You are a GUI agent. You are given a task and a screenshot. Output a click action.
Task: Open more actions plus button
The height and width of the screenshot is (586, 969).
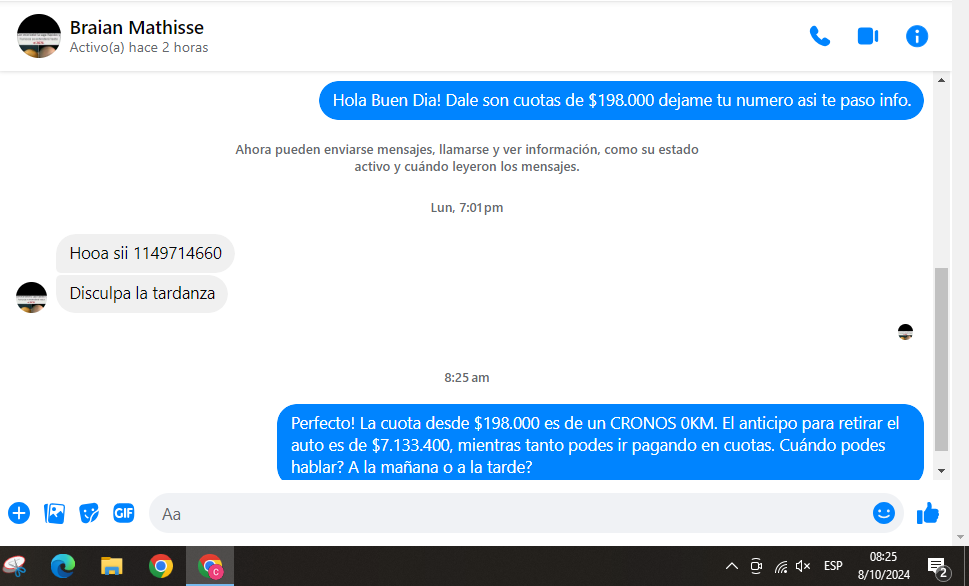tap(19, 513)
